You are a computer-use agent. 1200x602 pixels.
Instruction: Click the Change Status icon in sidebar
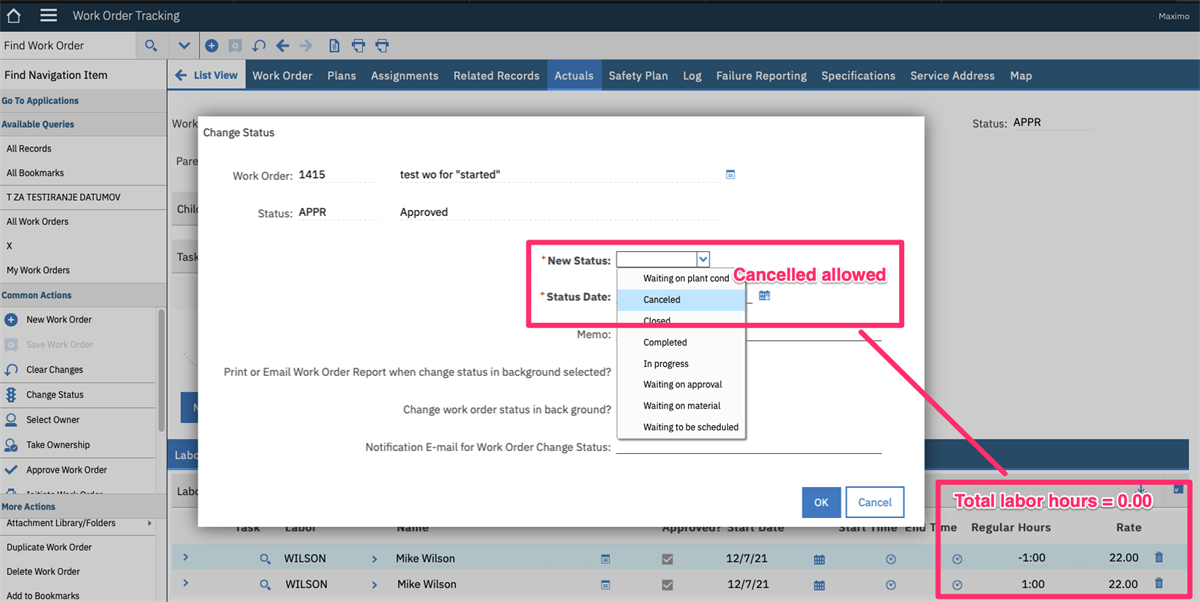click(11, 395)
